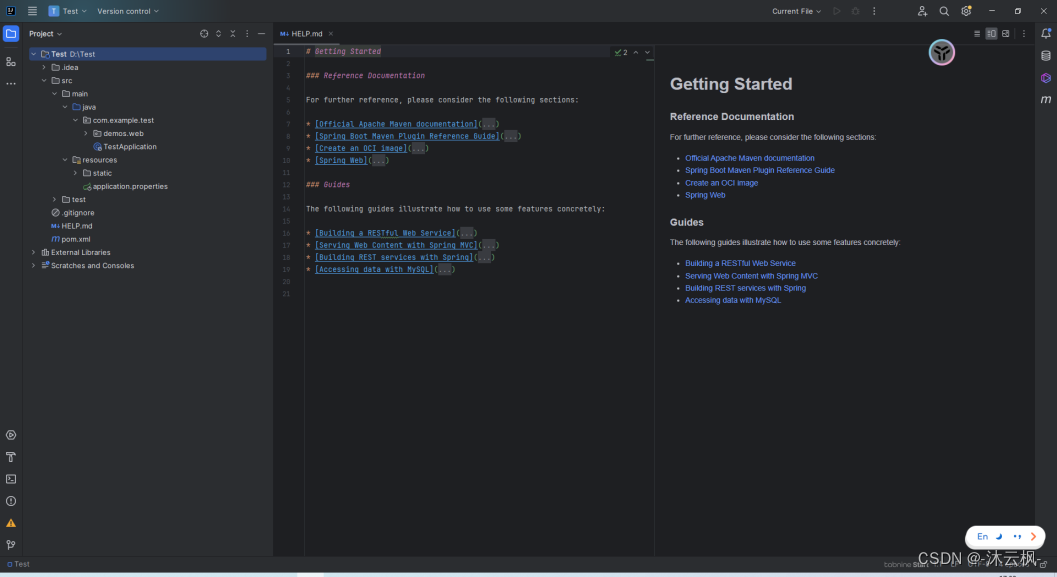
Task: Open the Problems tool window
Action: (11, 501)
